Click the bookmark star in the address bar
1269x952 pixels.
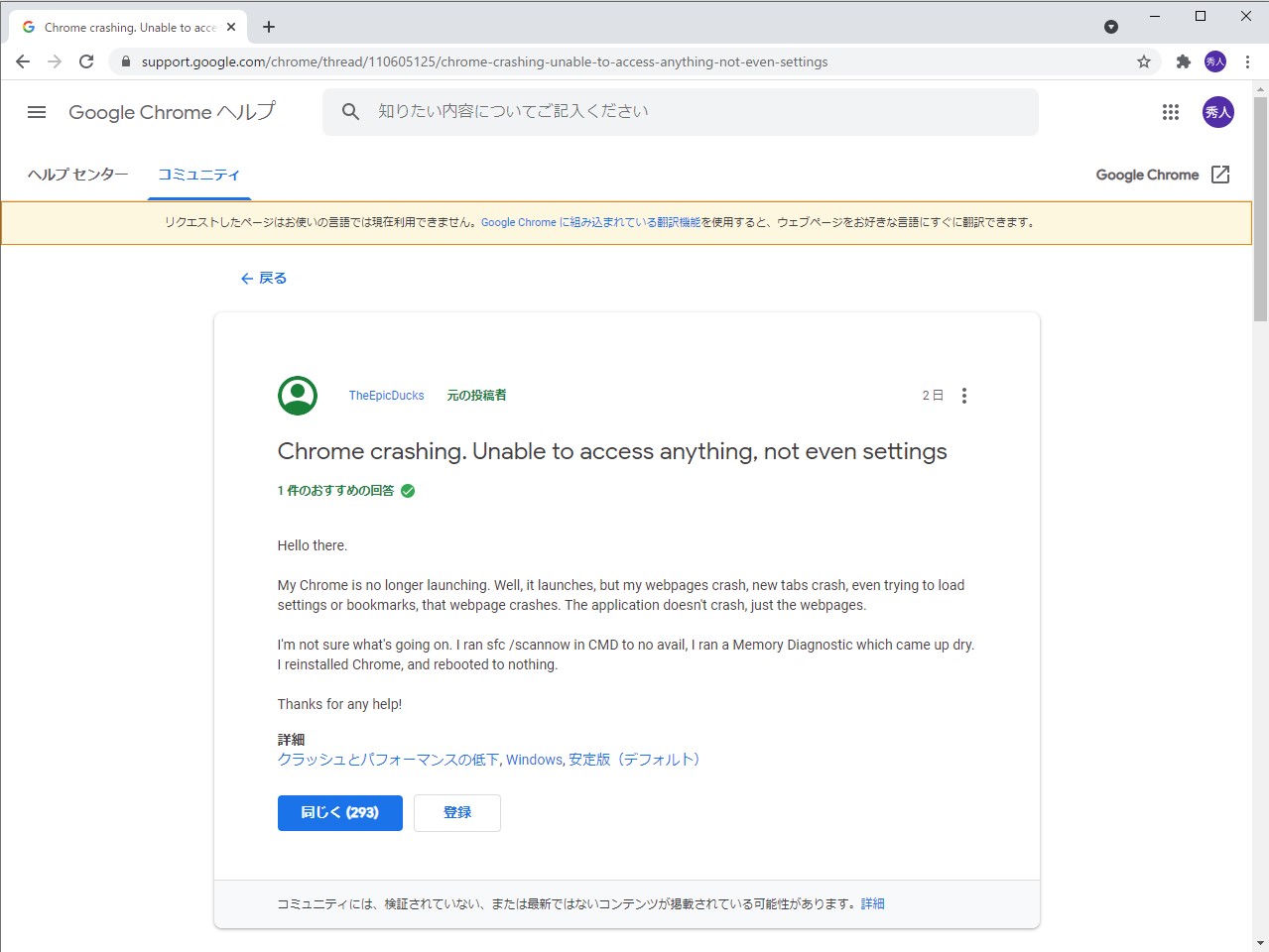[1144, 61]
